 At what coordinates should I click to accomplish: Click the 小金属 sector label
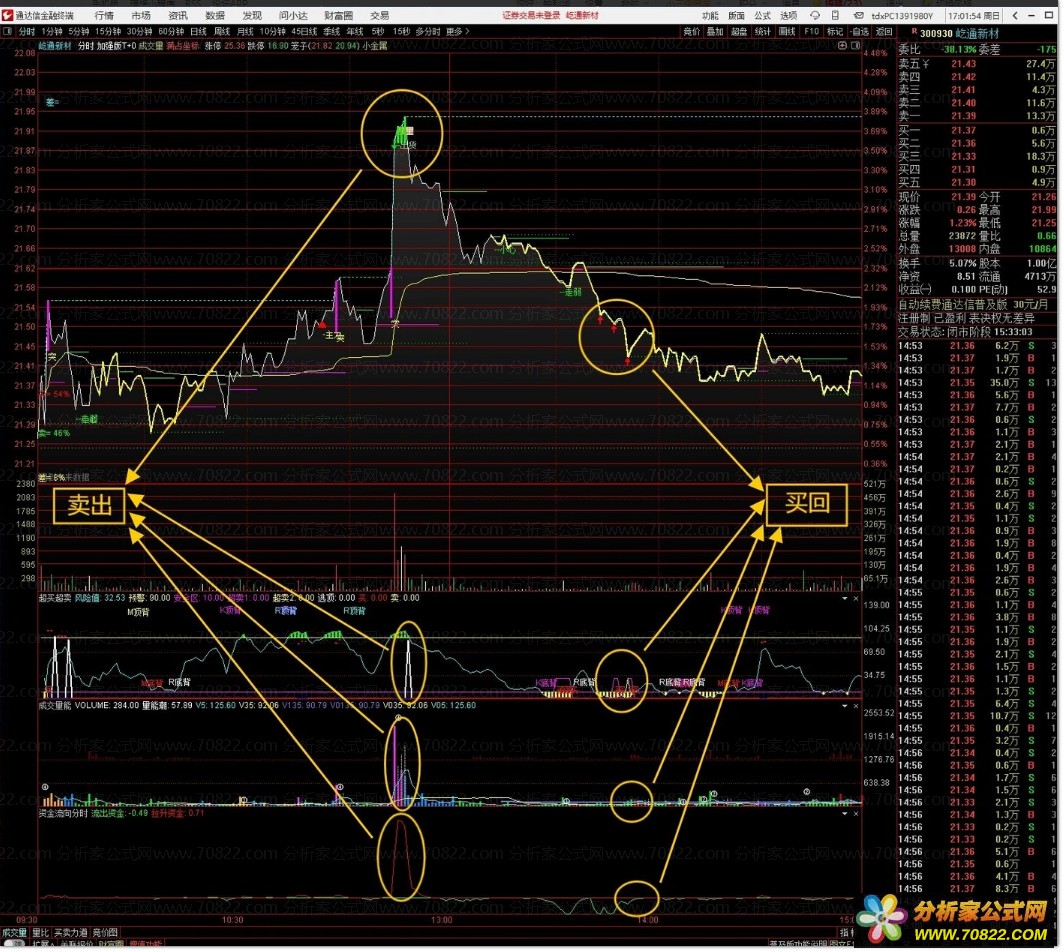pos(375,45)
